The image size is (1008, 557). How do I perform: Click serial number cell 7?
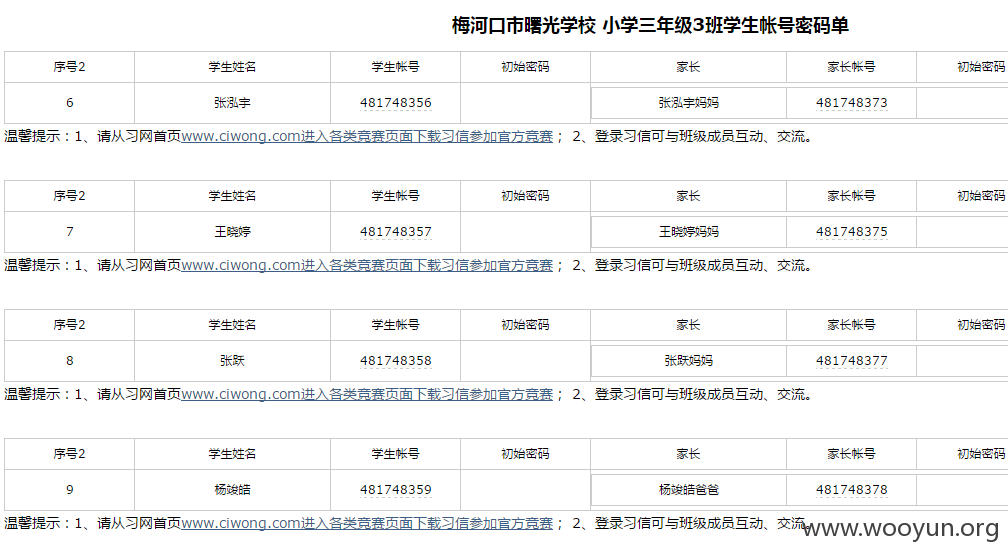tap(69, 232)
